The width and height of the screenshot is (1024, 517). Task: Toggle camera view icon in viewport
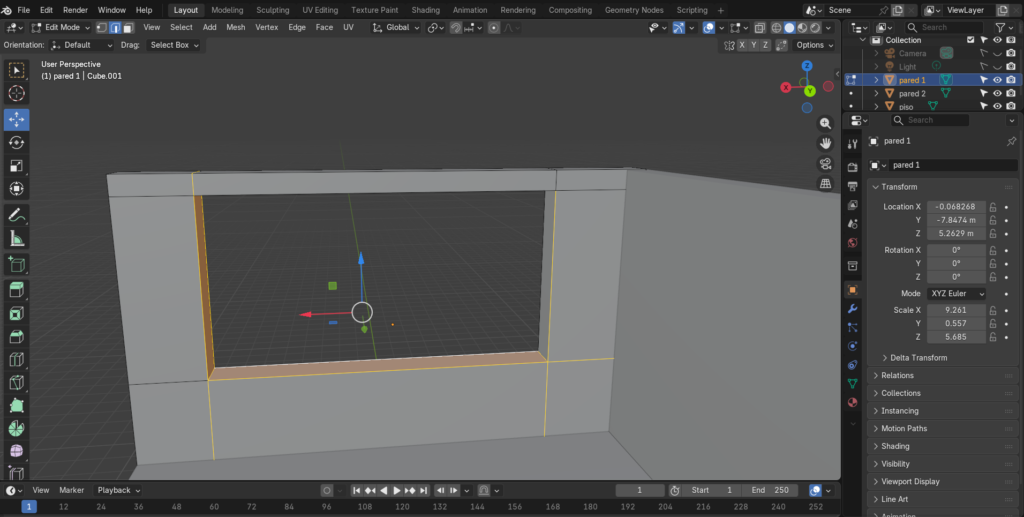pos(825,164)
